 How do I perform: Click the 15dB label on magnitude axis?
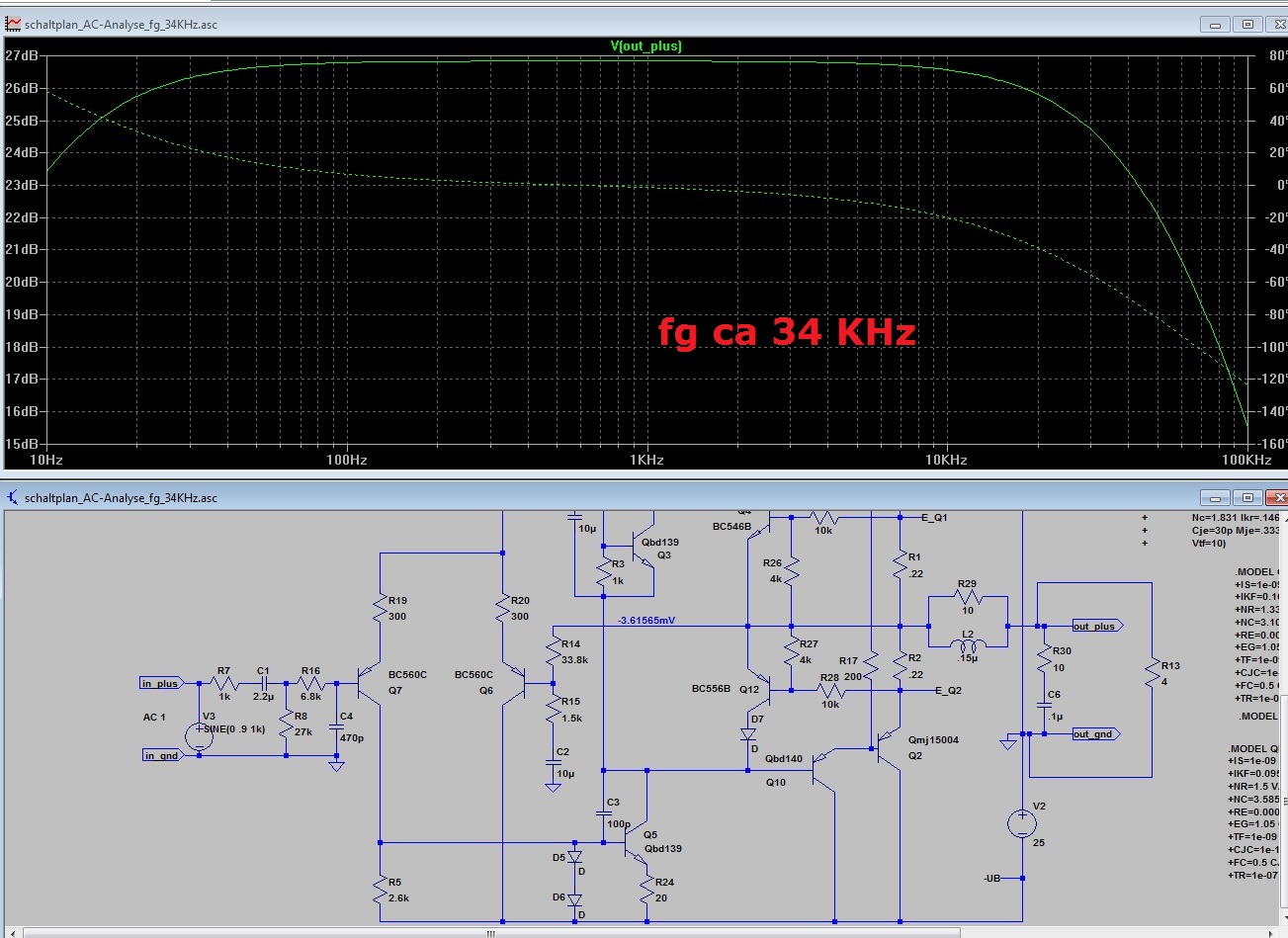point(22,444)
